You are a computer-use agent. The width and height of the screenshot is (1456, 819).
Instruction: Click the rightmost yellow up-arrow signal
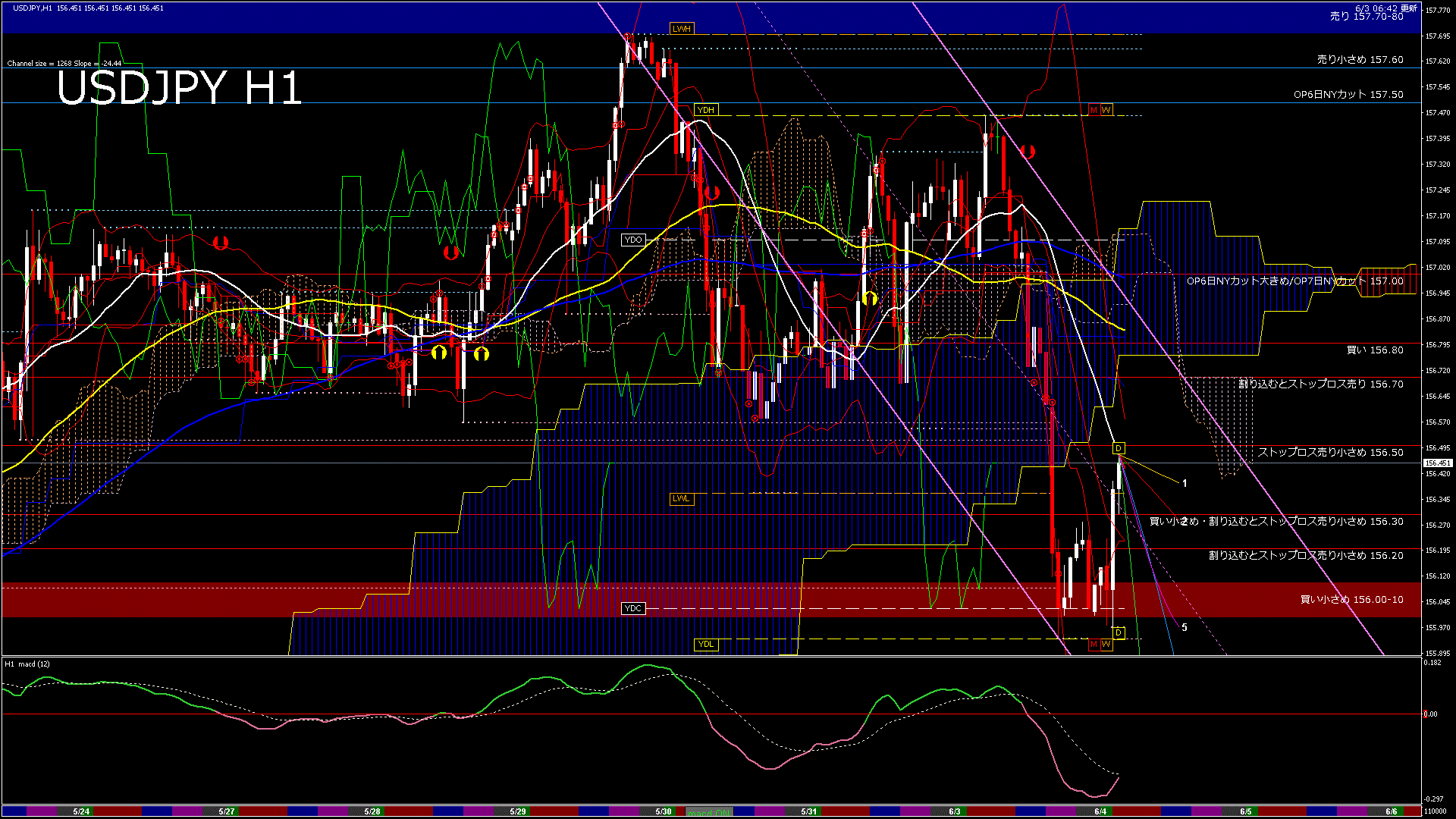pos(870,298)
